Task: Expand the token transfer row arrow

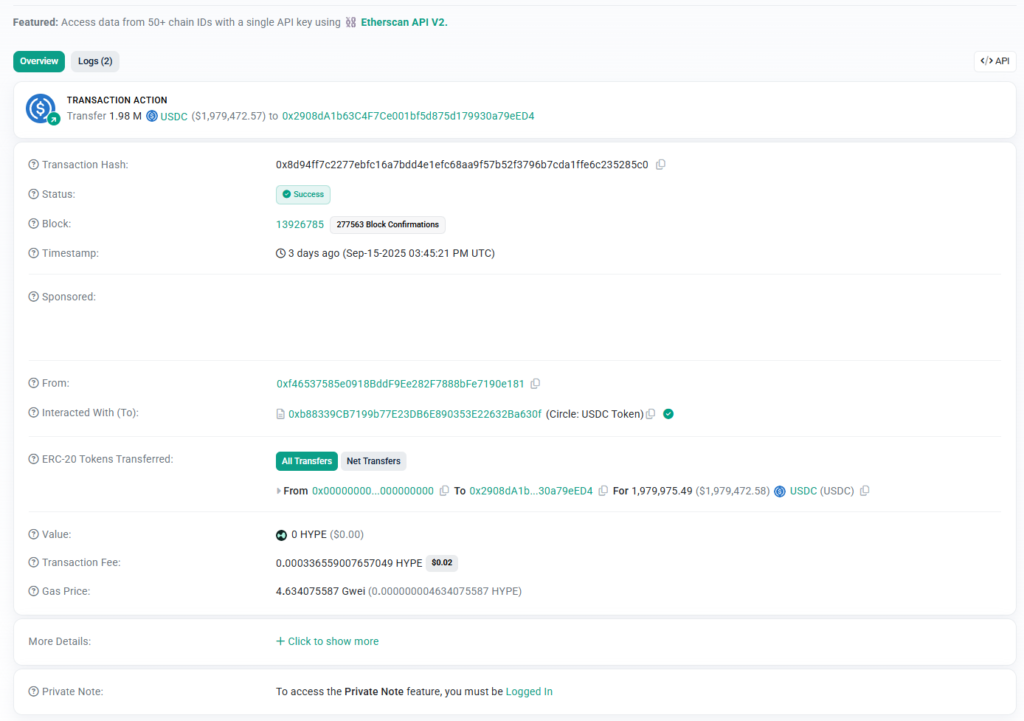Action: point(279,491)
